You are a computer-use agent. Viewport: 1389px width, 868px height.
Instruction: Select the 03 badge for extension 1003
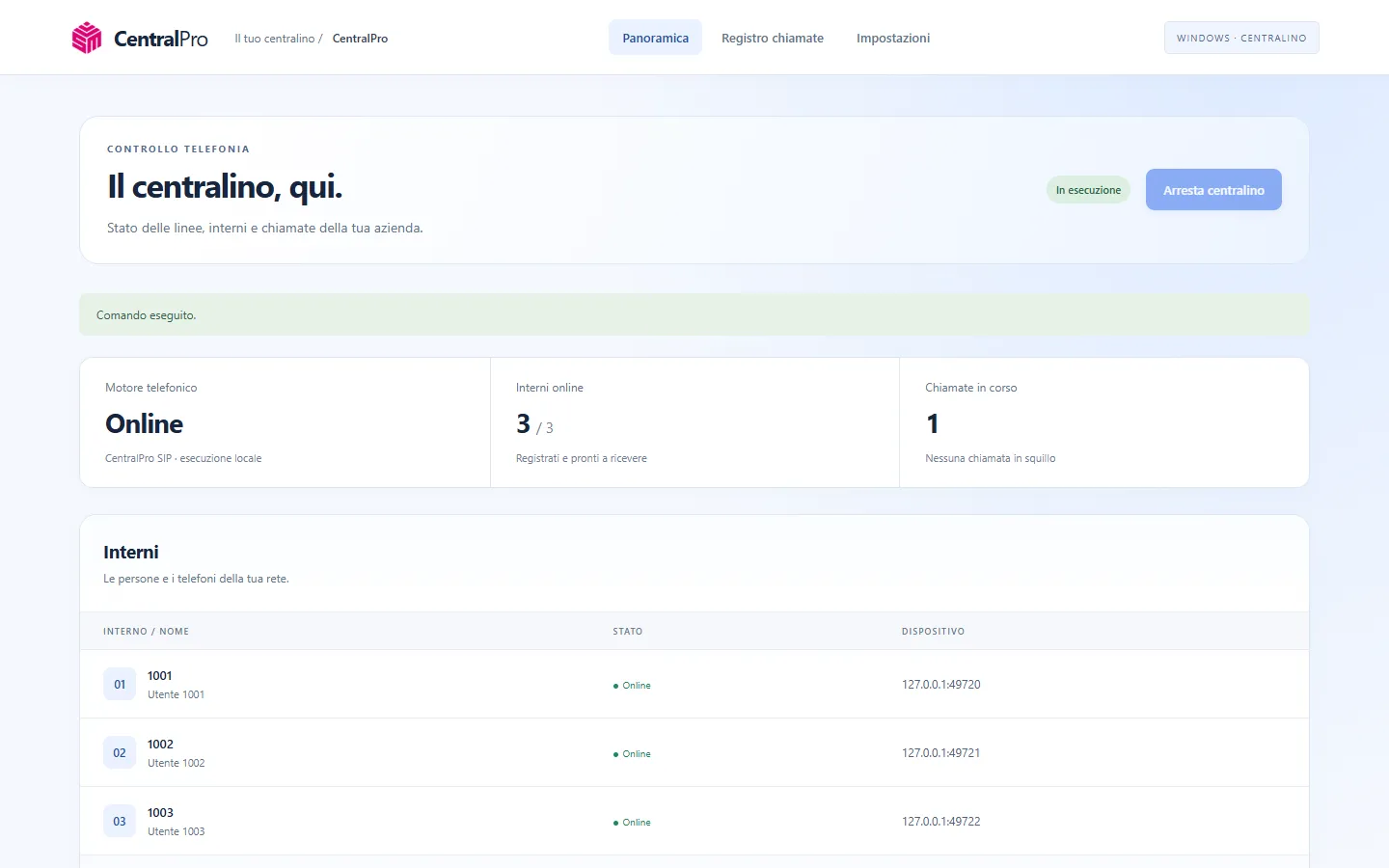120,821
